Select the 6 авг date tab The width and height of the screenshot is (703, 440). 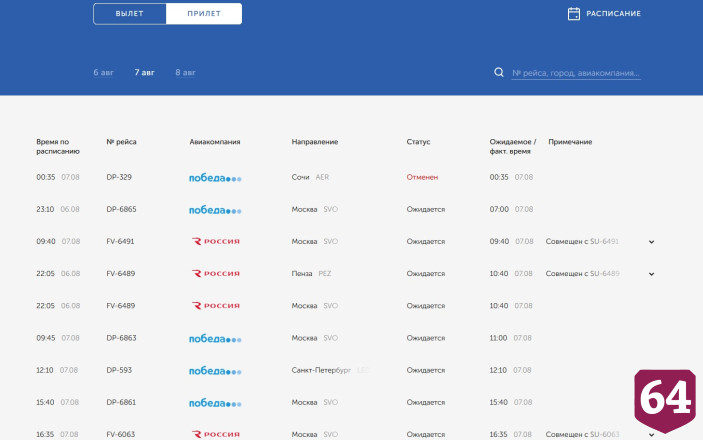(104, 72)
